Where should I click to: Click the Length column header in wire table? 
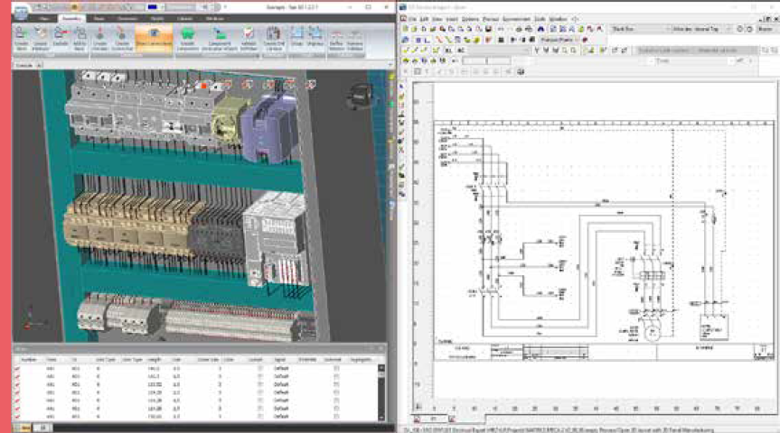(154, 359)
